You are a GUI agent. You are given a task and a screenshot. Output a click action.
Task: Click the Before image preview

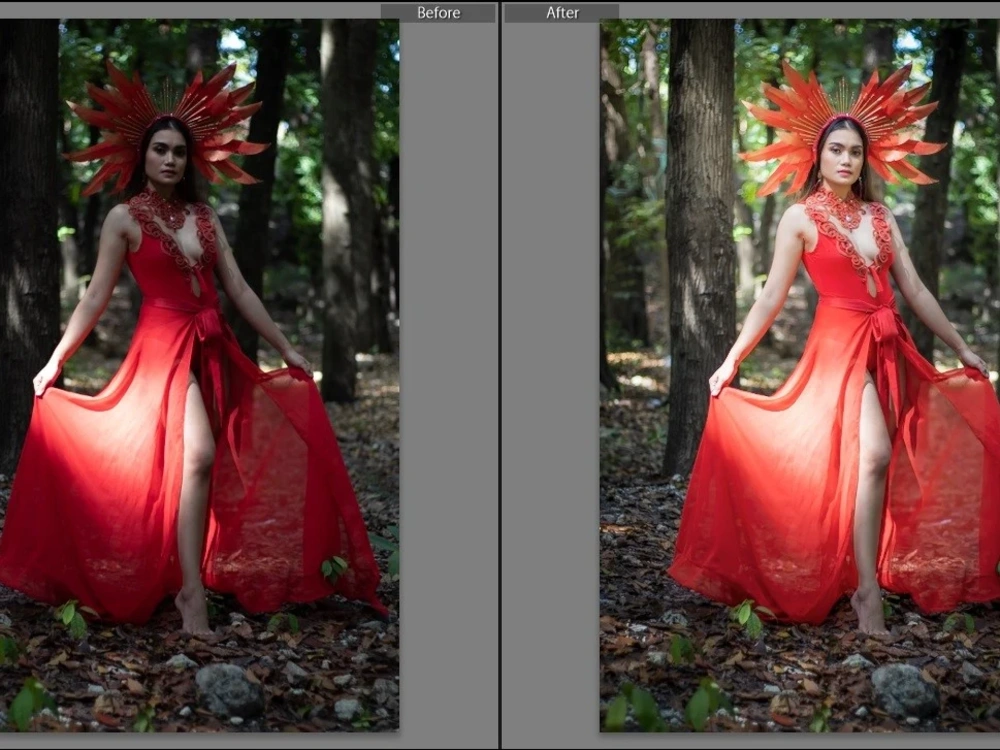200,400
